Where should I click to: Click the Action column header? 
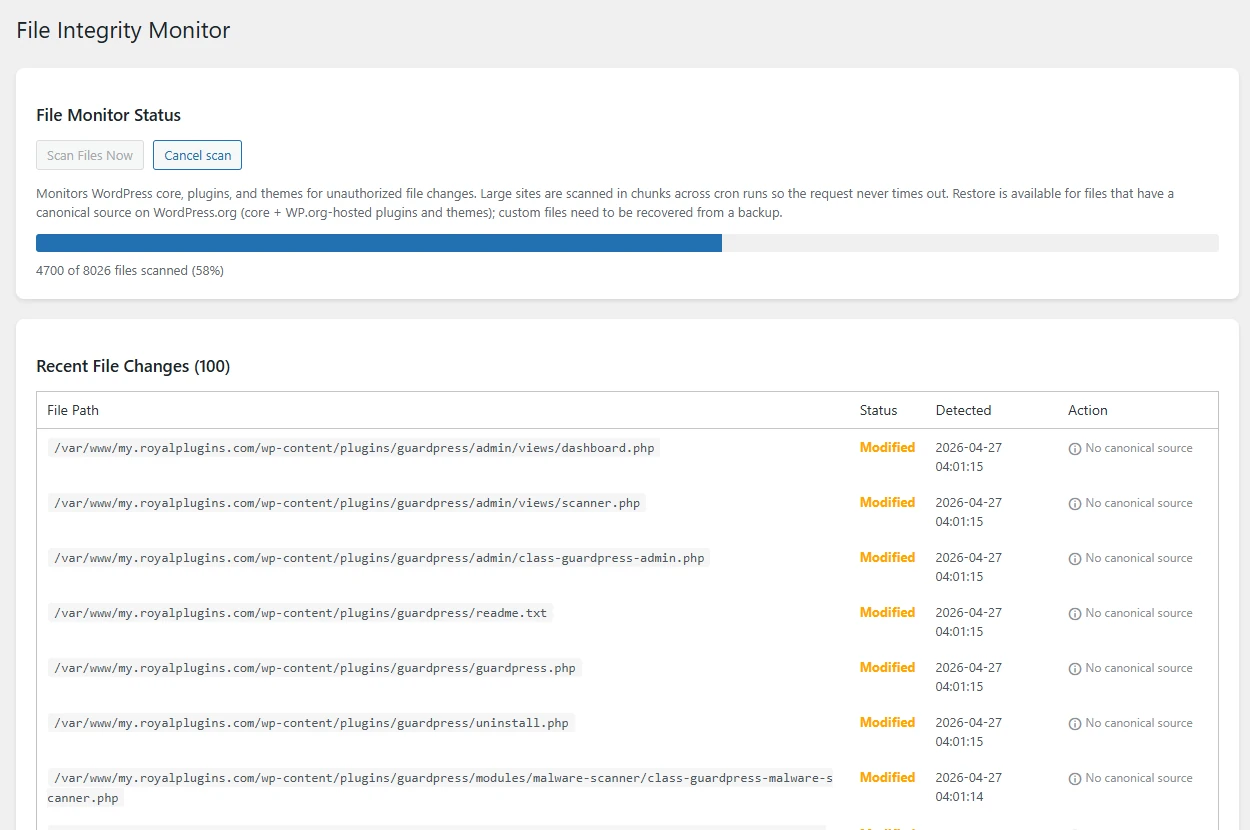click(x=1088, y=410)
